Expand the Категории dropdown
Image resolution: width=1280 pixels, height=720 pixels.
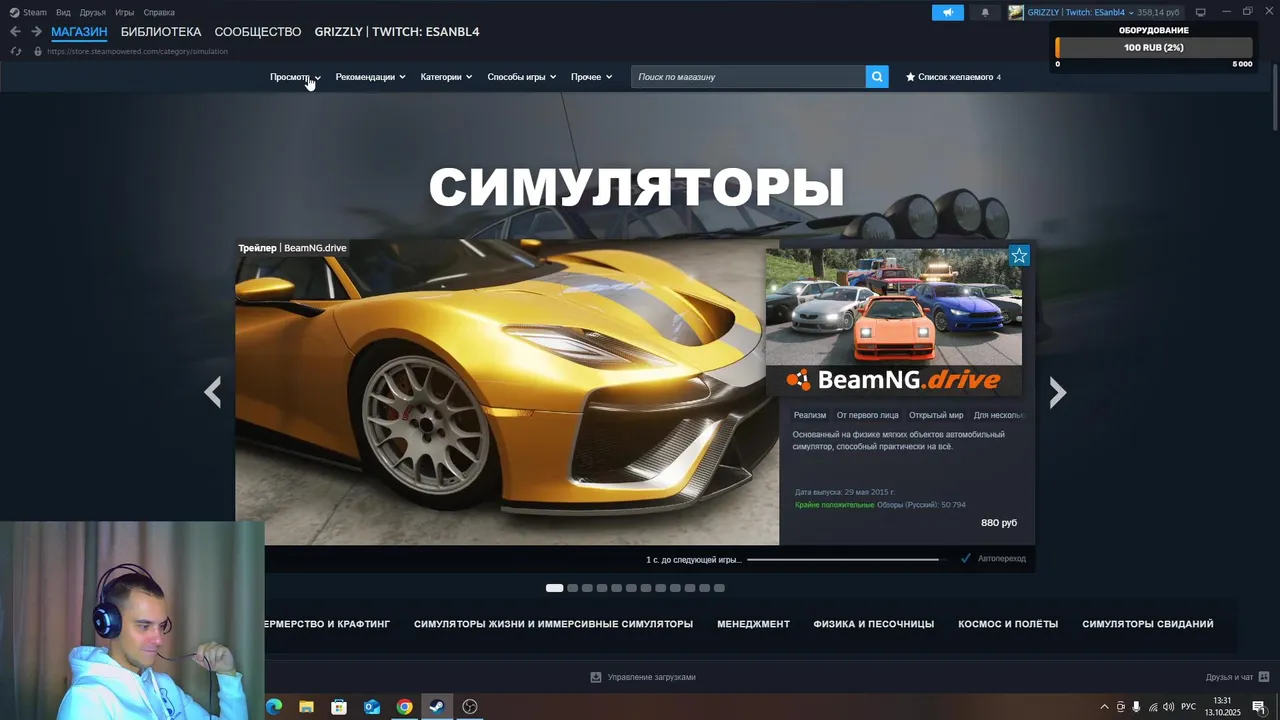tap(446, 77)
